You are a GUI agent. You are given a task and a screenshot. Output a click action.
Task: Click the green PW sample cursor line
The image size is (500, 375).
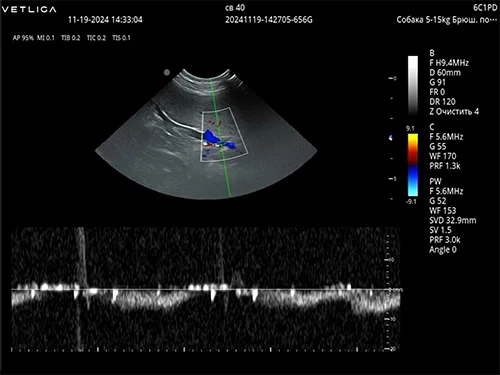(220, 137)
